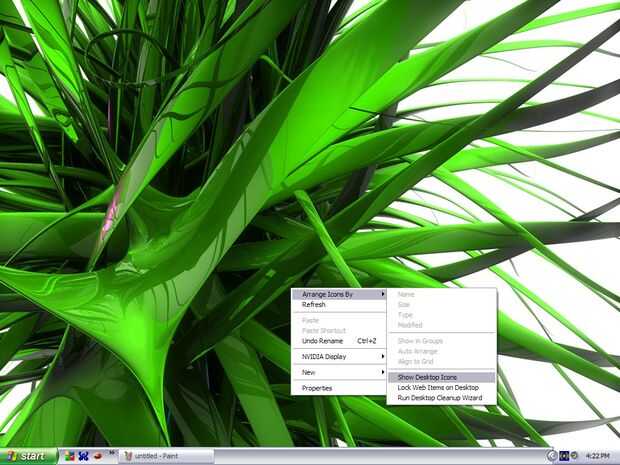
Task: Toggle Lock Web Items on Desktop
Action: (441, 388)
